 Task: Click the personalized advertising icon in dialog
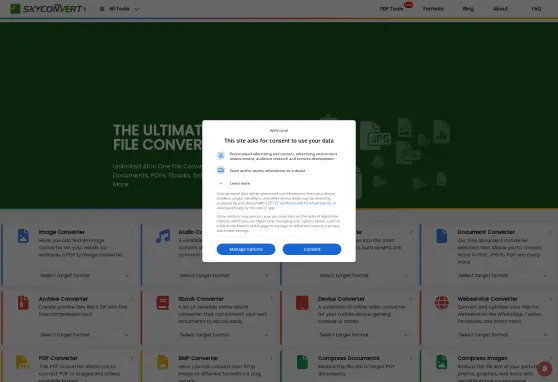point(221,156)
